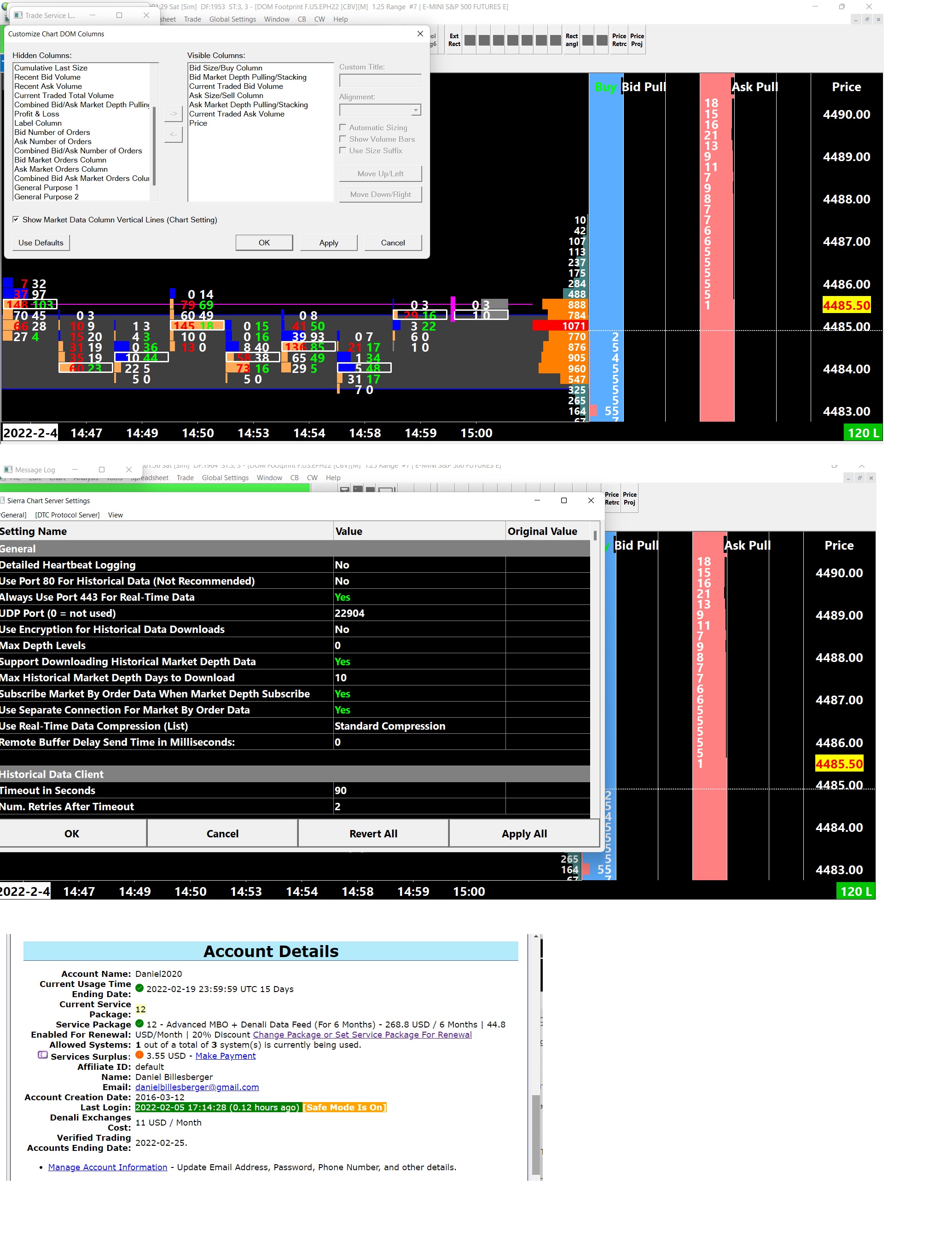Open the Alignment dropdown

[416, 110]
